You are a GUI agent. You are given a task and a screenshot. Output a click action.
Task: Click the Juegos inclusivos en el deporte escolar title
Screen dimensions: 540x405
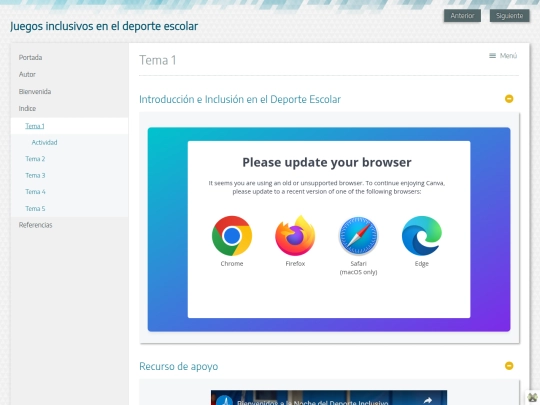[x=104, y=26]
